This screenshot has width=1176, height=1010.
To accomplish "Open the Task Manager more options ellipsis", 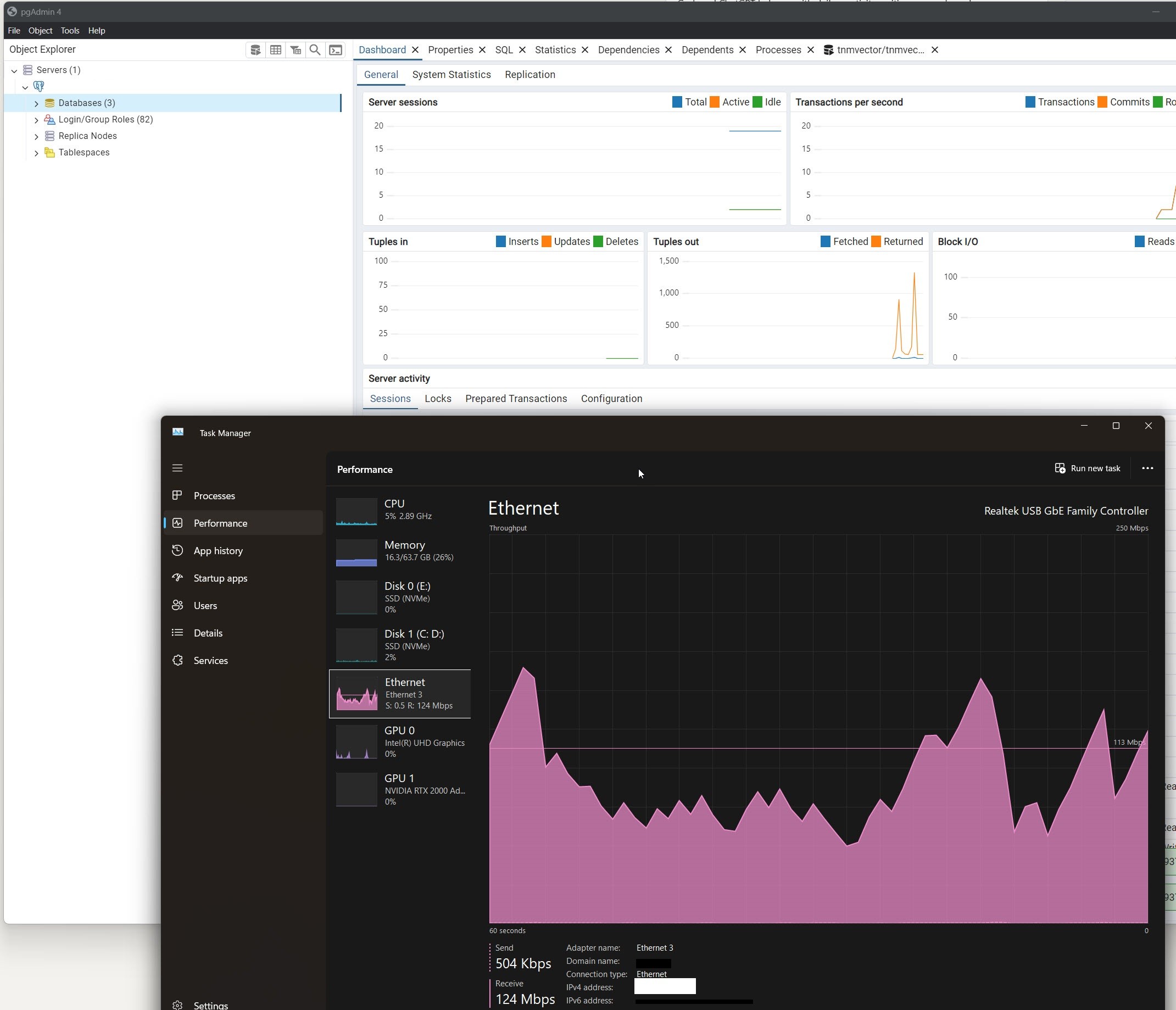I will (x=1147, y=468).
